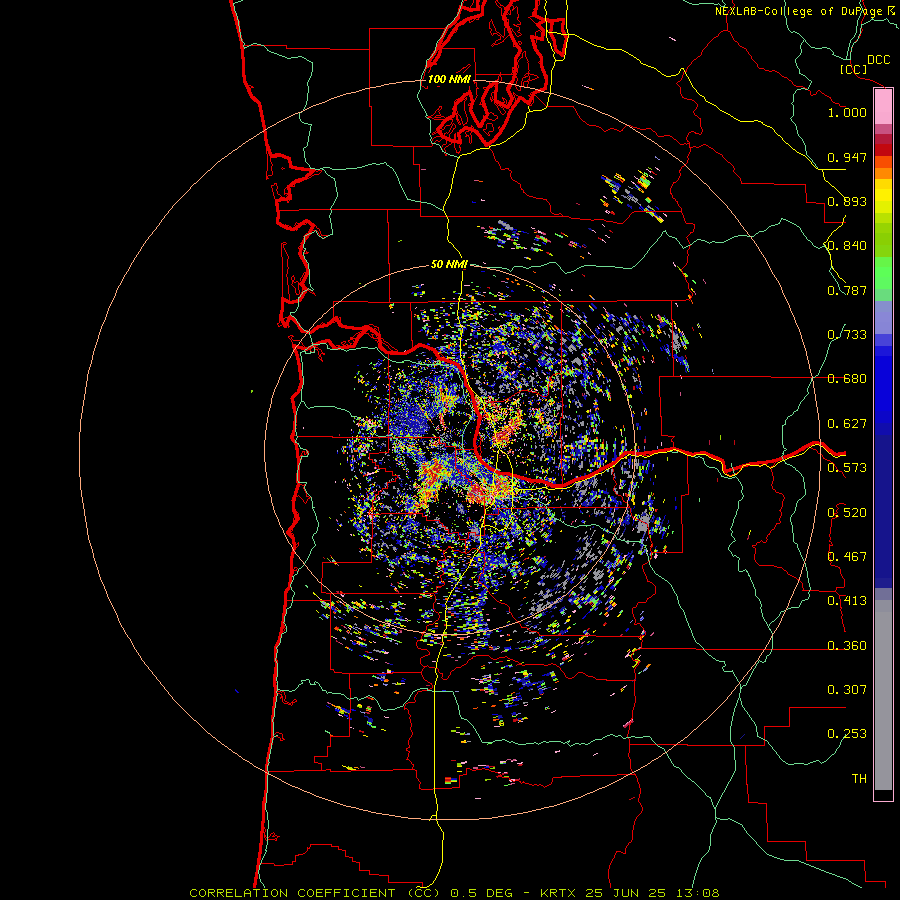This screenshot has height=900, width=900.
Task: Click the 0.787 legend value
Action: (x=847, y=290)
